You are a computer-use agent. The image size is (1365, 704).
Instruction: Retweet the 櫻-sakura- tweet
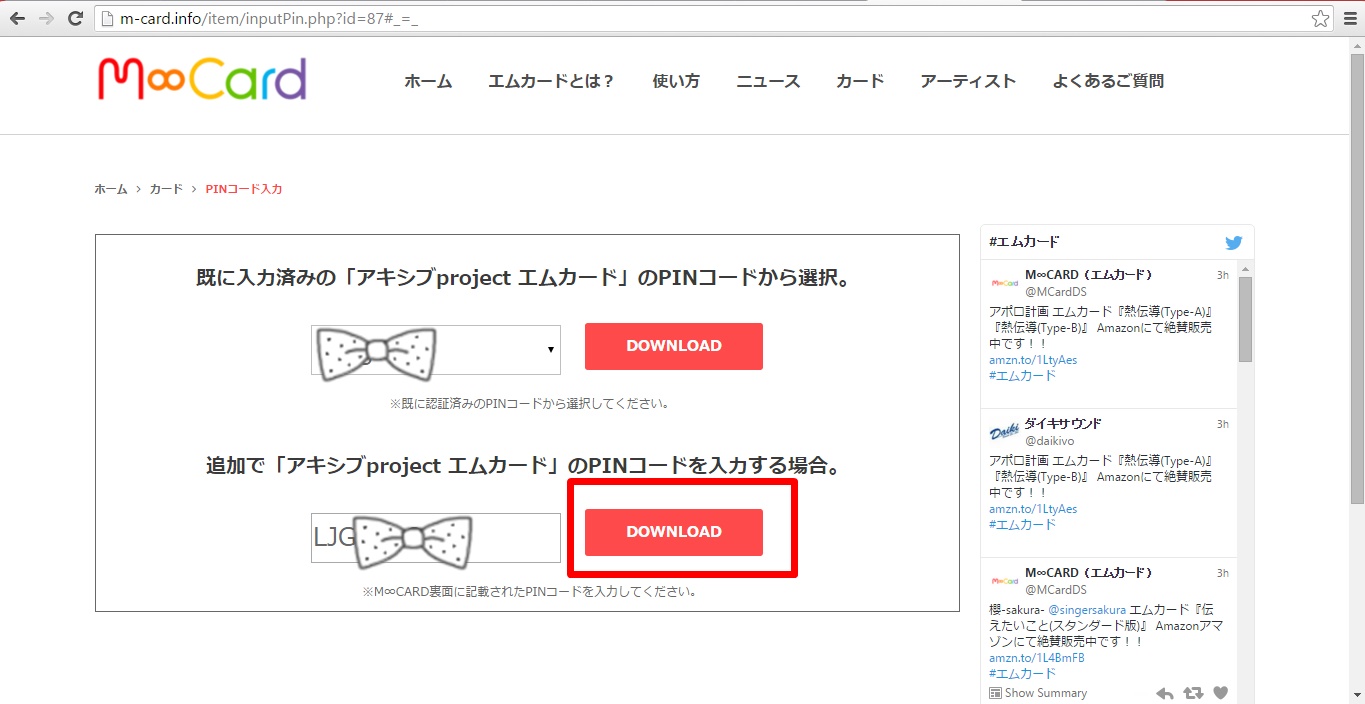(x=1193, y=693)
